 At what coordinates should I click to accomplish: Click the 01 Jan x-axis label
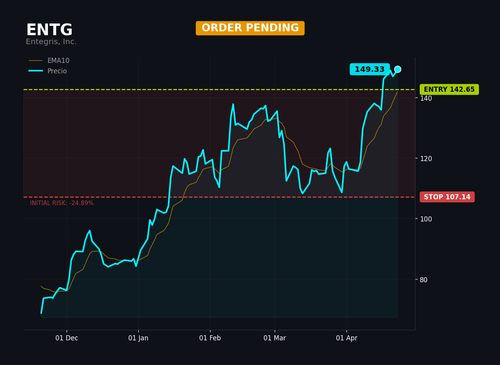click(138, 338)
